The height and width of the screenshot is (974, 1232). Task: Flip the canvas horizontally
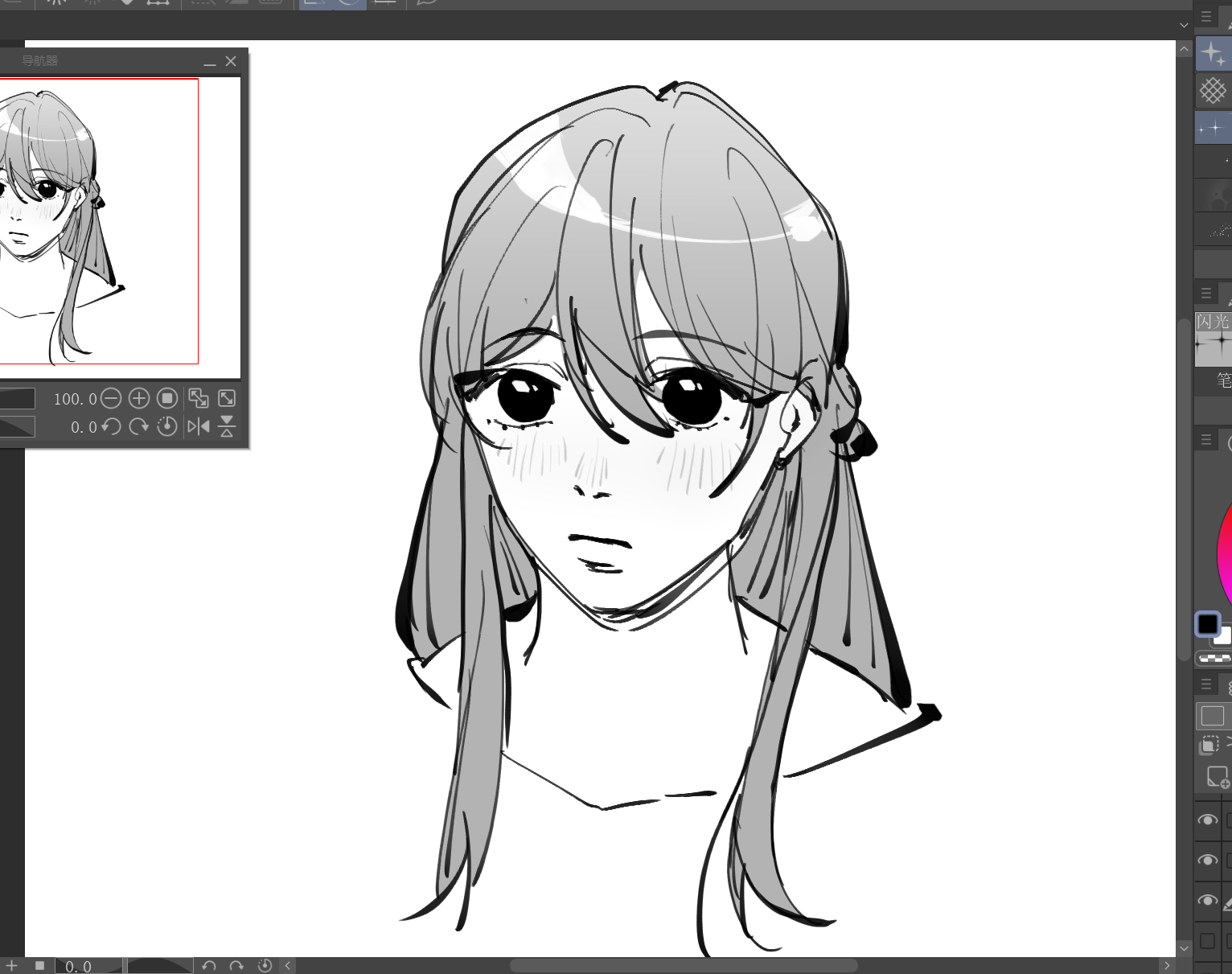(198, 426)
